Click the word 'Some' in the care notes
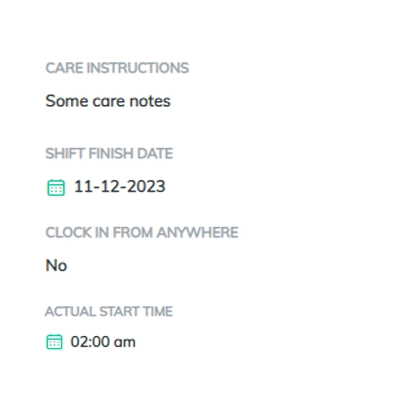The width and height of the screenshot is (400, 400). [x=67, y=101]
